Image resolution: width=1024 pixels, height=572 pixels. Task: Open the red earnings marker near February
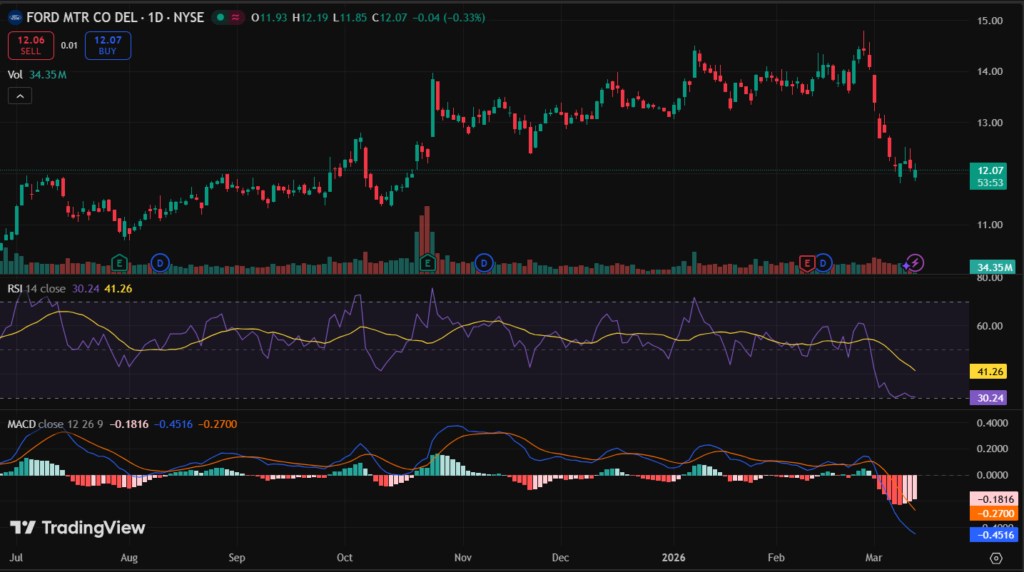coord(806,263)
